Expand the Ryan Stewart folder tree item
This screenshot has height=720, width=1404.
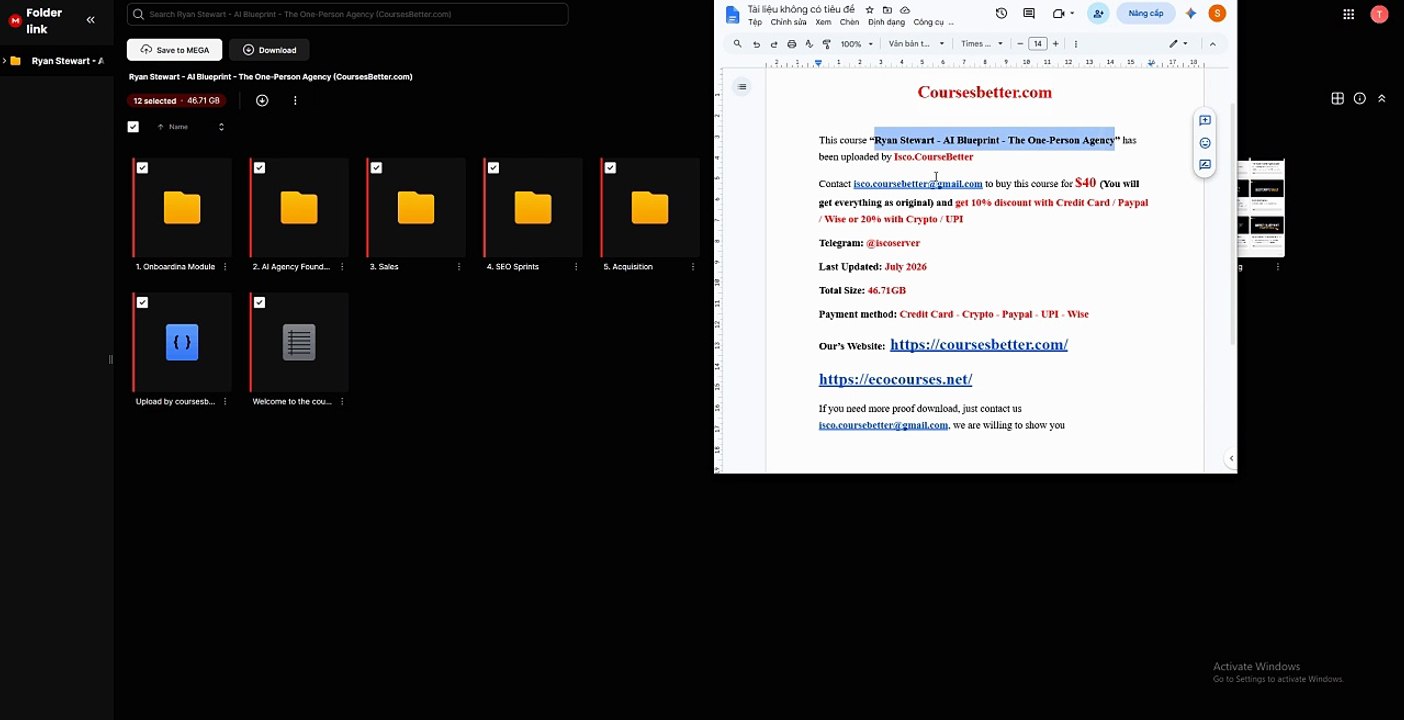(x=4, y=61)
